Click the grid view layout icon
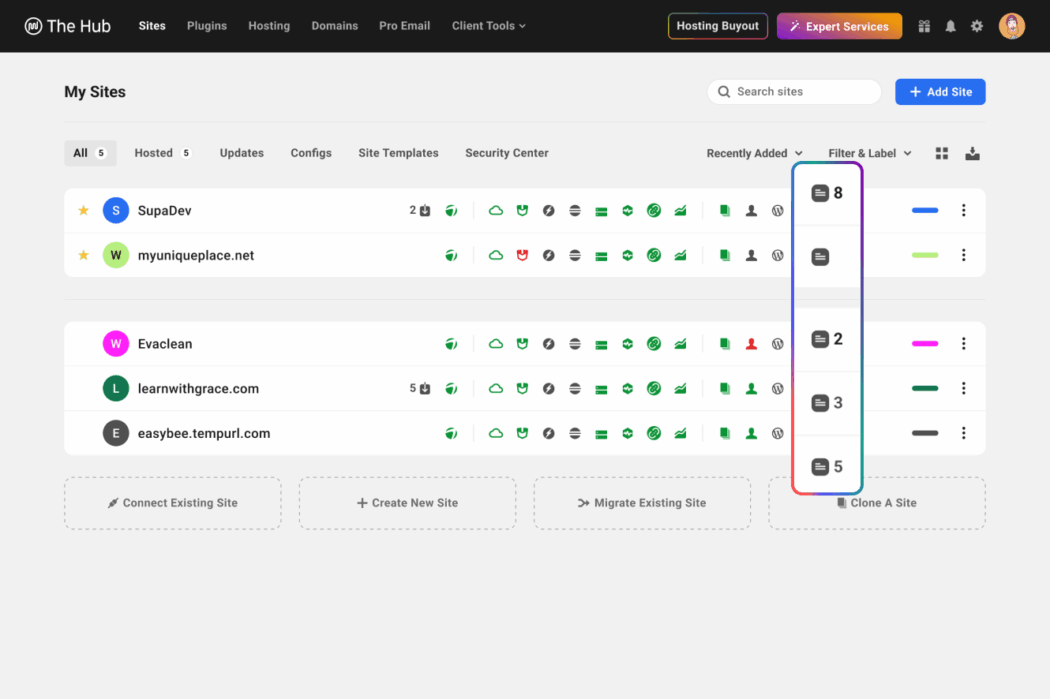This screenshot has width=1050, height=699. (941, 153)
